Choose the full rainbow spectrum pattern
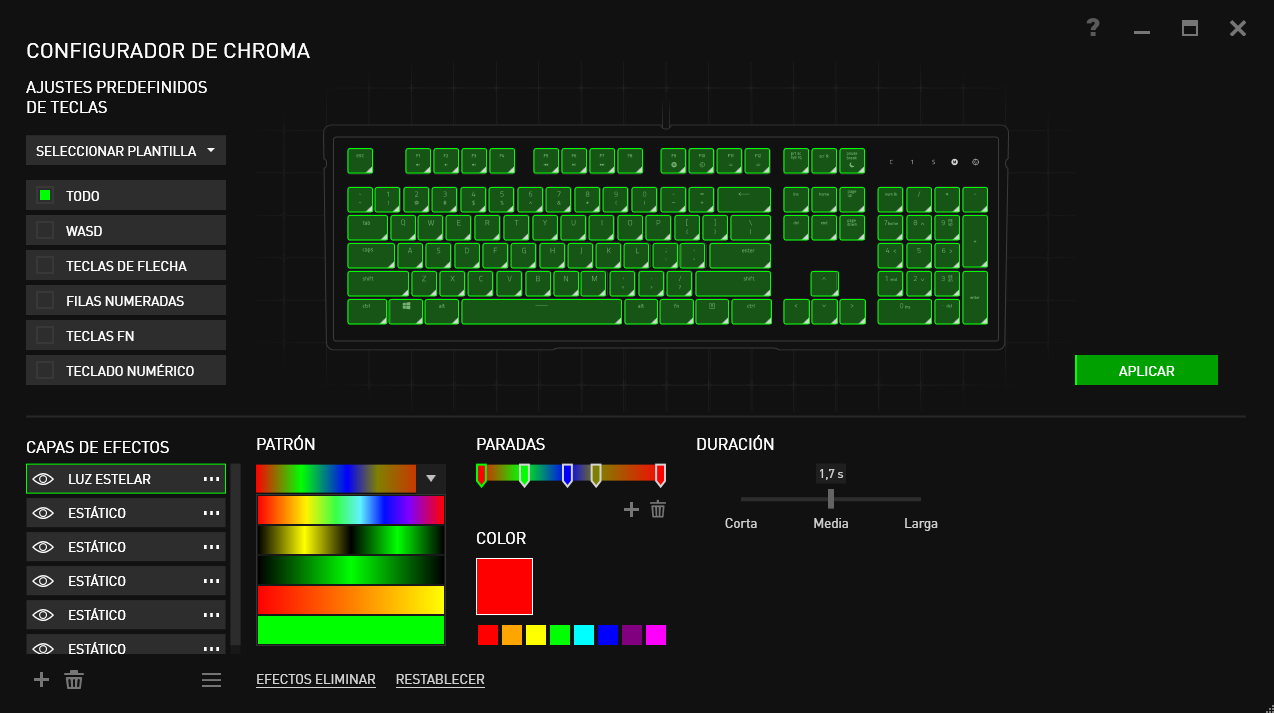The image size is (1274, 713). [x=351, y=510]
